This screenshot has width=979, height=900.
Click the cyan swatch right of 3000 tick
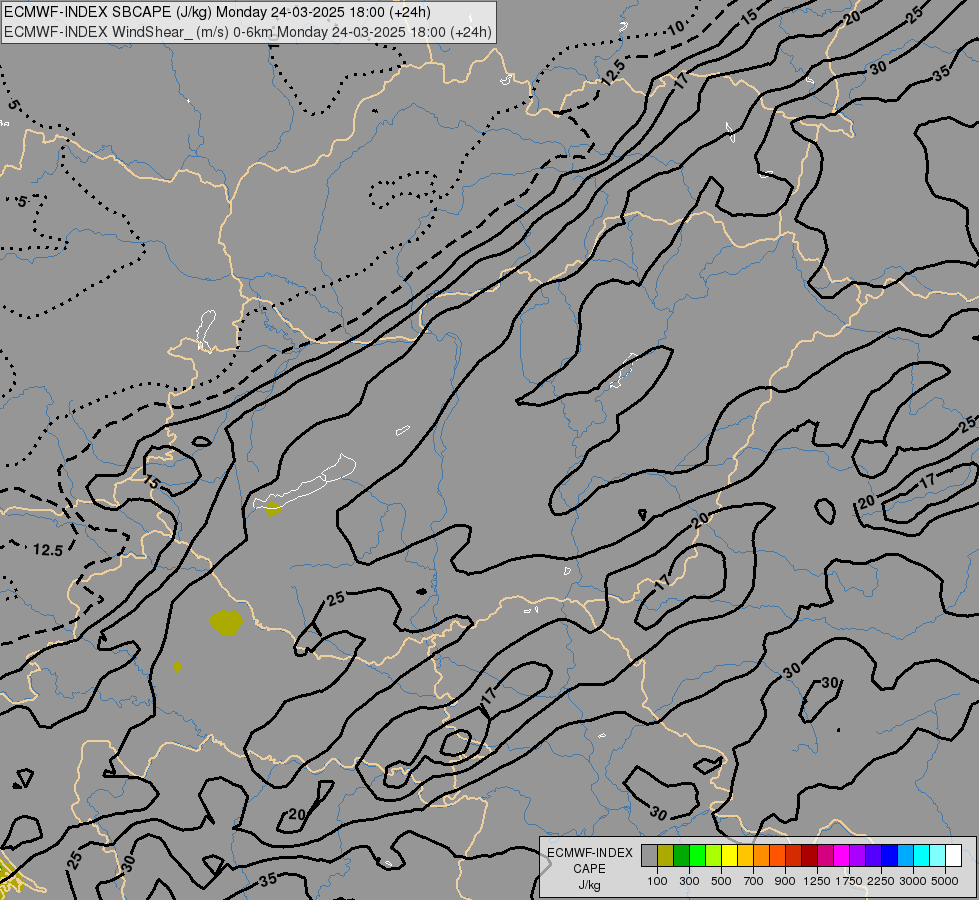[922, 855]
